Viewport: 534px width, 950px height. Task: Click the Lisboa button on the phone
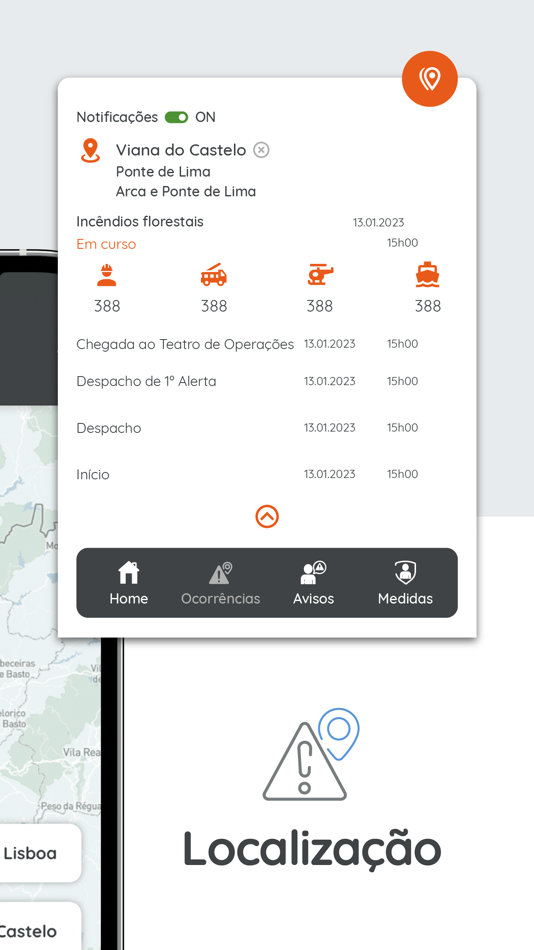point(36,853)
